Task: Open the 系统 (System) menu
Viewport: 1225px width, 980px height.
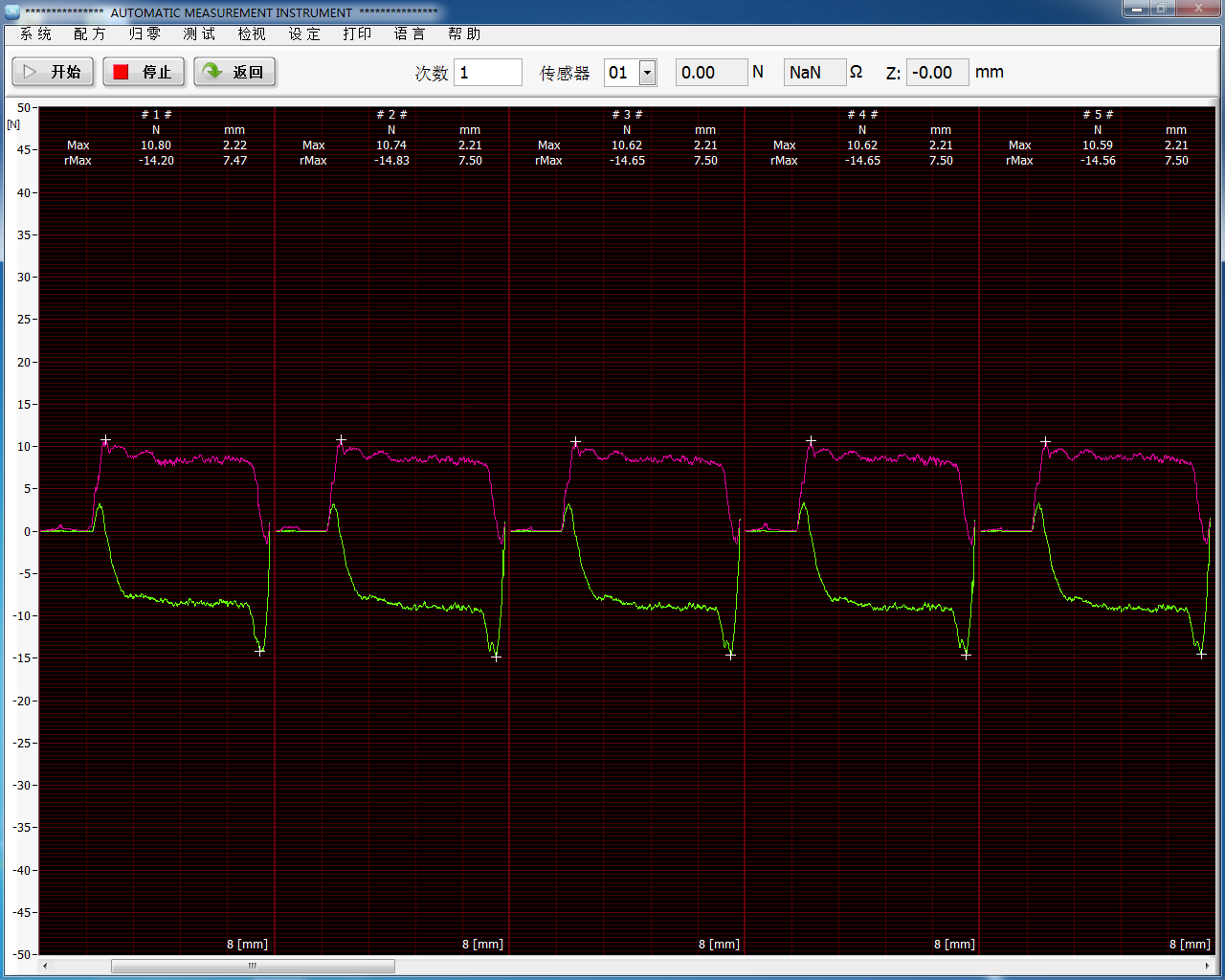Action: coord(35,34)
